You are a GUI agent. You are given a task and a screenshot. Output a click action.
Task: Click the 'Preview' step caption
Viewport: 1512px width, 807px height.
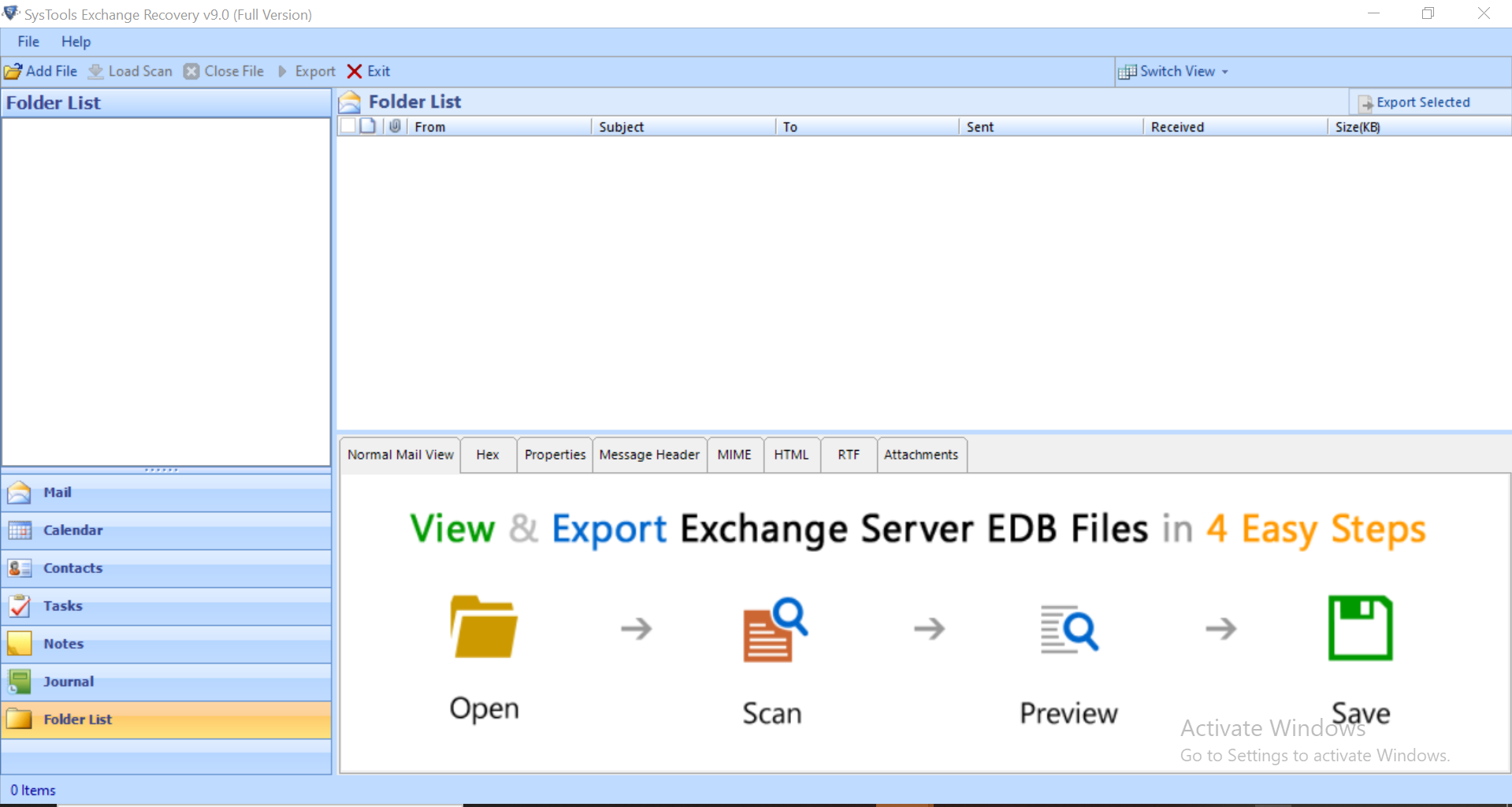1068,713
